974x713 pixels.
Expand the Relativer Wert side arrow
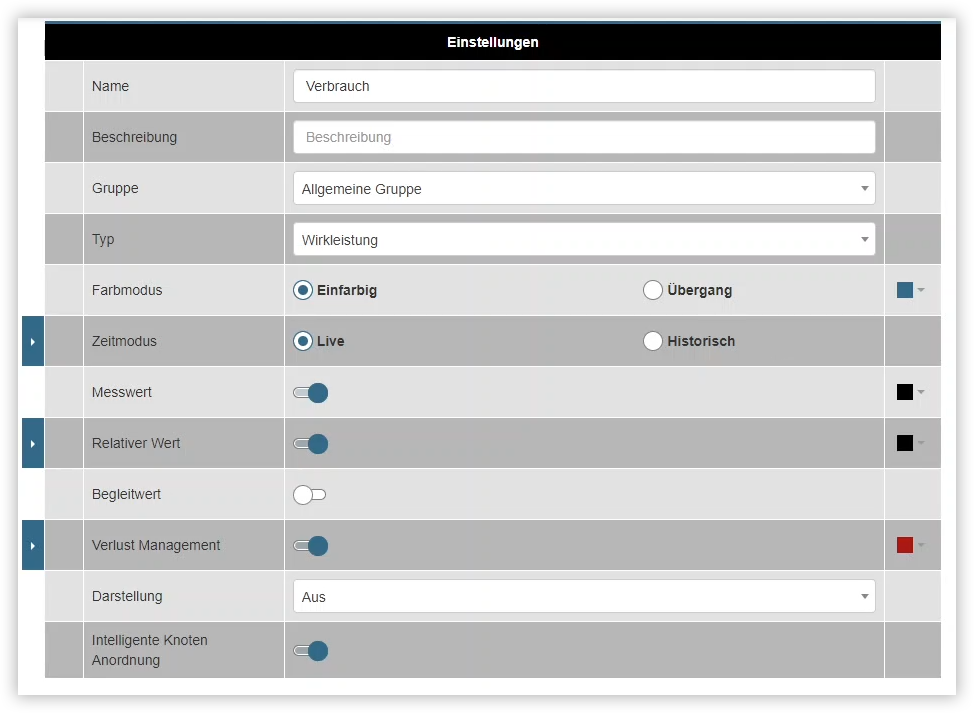pyautogui.click(x=32, y=443)
